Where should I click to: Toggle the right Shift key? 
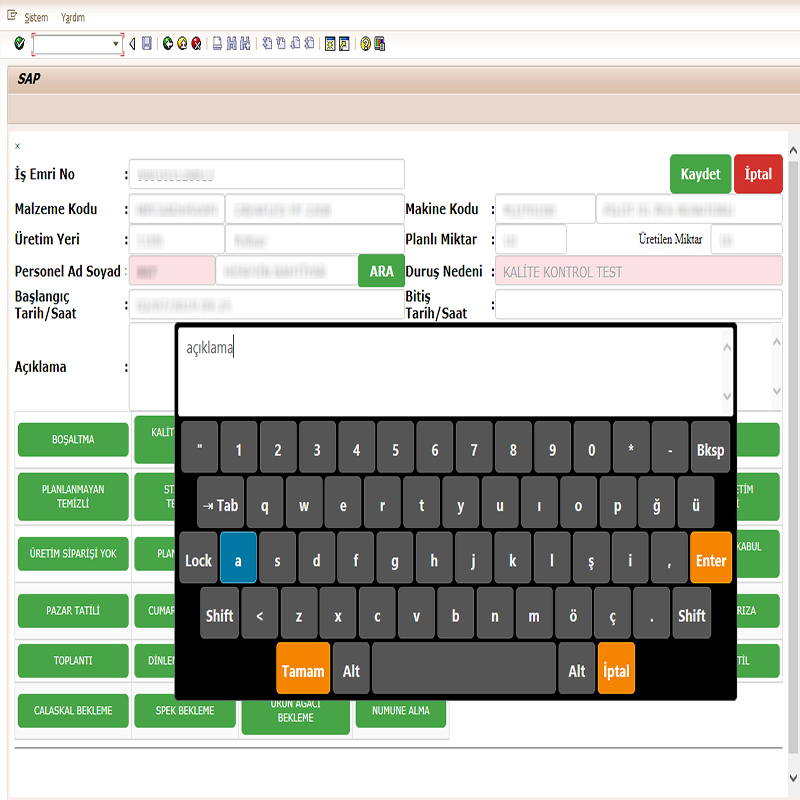(x=691, y=613)
